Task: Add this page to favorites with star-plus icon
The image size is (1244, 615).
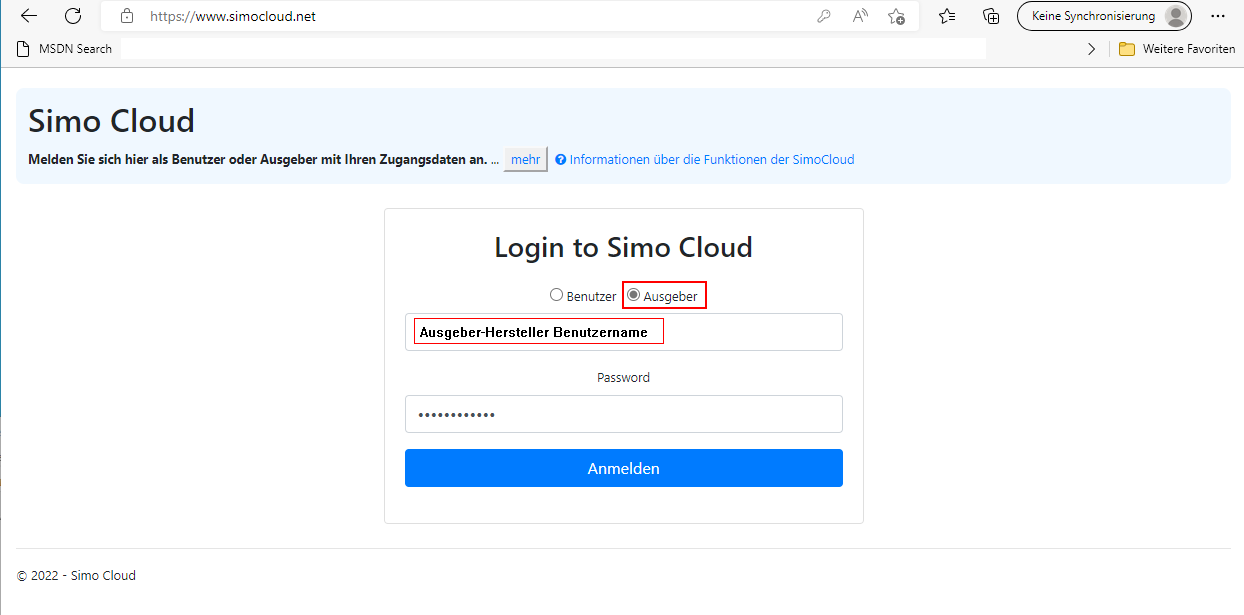Action: [896, 16]
